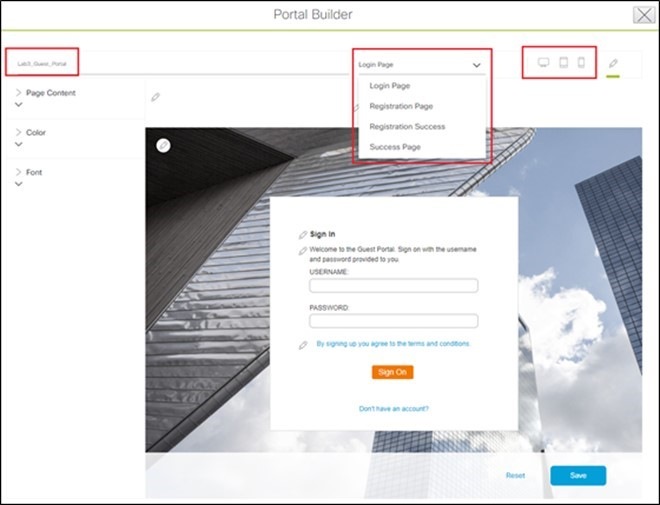Click the circular pencil icon on background image

click(163, 146)
